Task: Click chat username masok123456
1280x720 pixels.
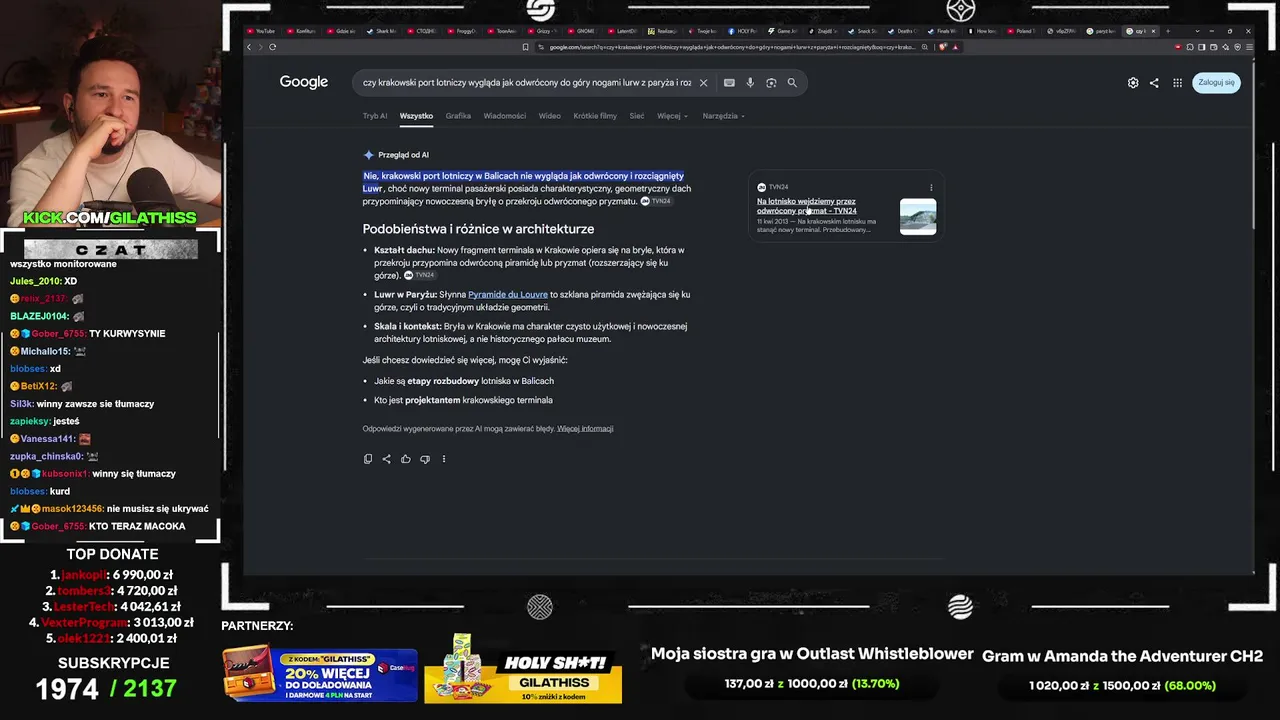Action: tap(72, 509)
